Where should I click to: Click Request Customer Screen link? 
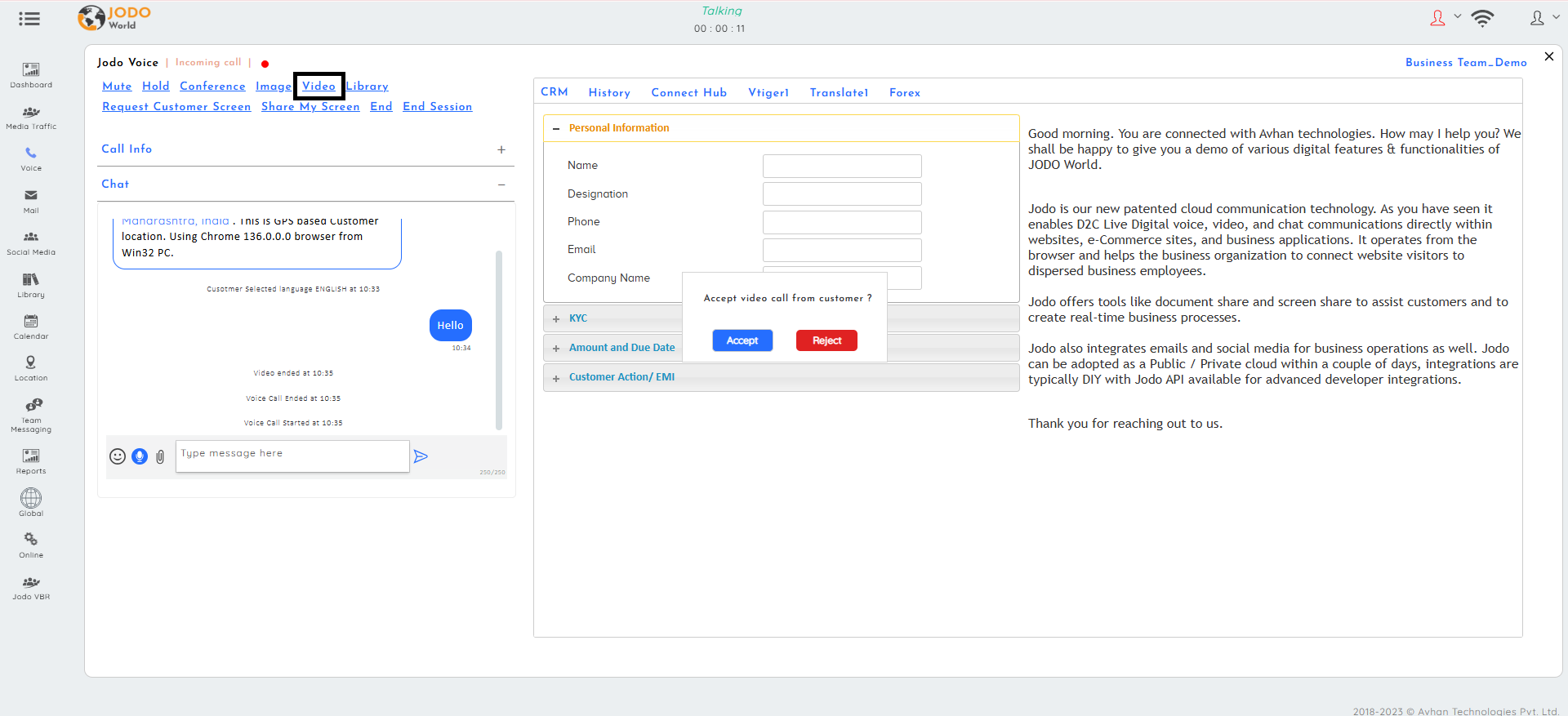pyautogui.click(x=176, y=107)
